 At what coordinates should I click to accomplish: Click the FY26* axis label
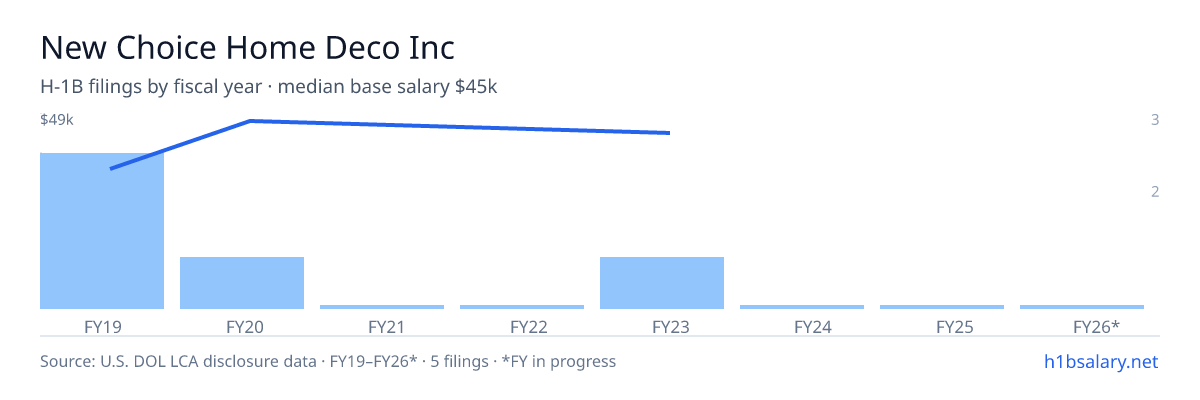click(1096, 327)
